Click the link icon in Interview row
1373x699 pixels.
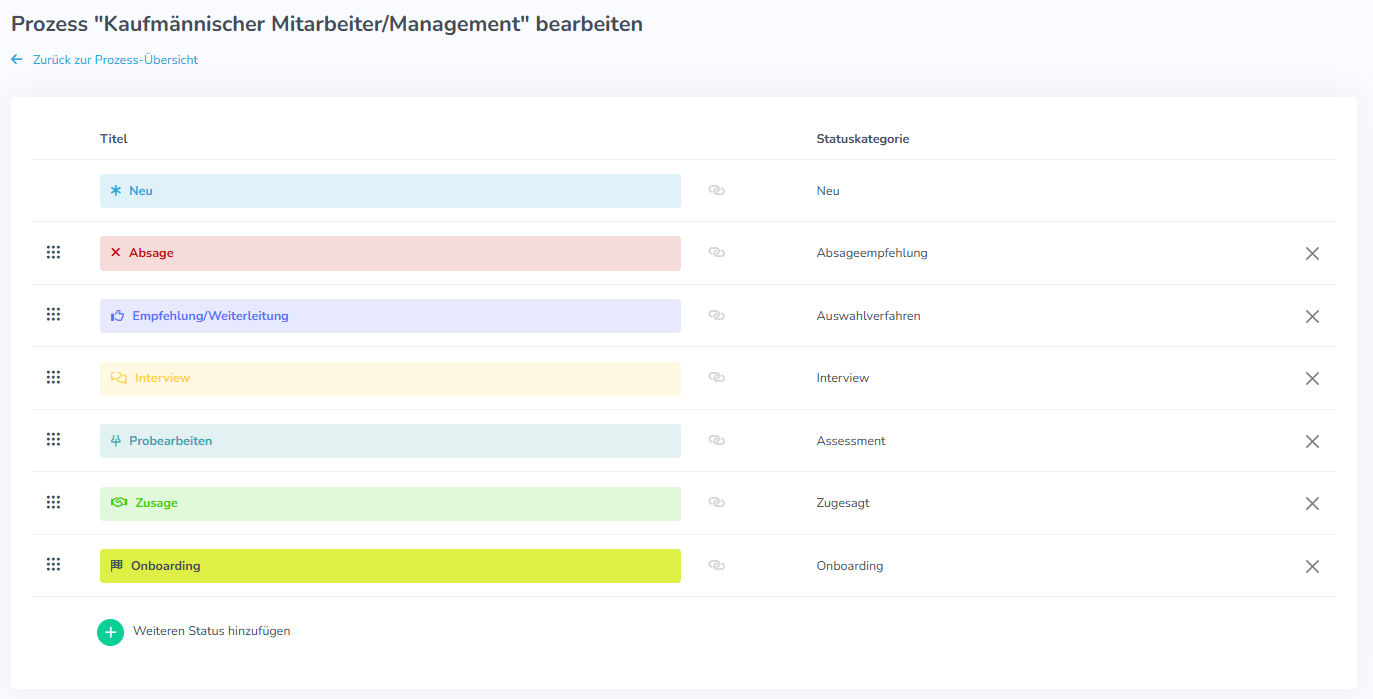pos(716,377)
